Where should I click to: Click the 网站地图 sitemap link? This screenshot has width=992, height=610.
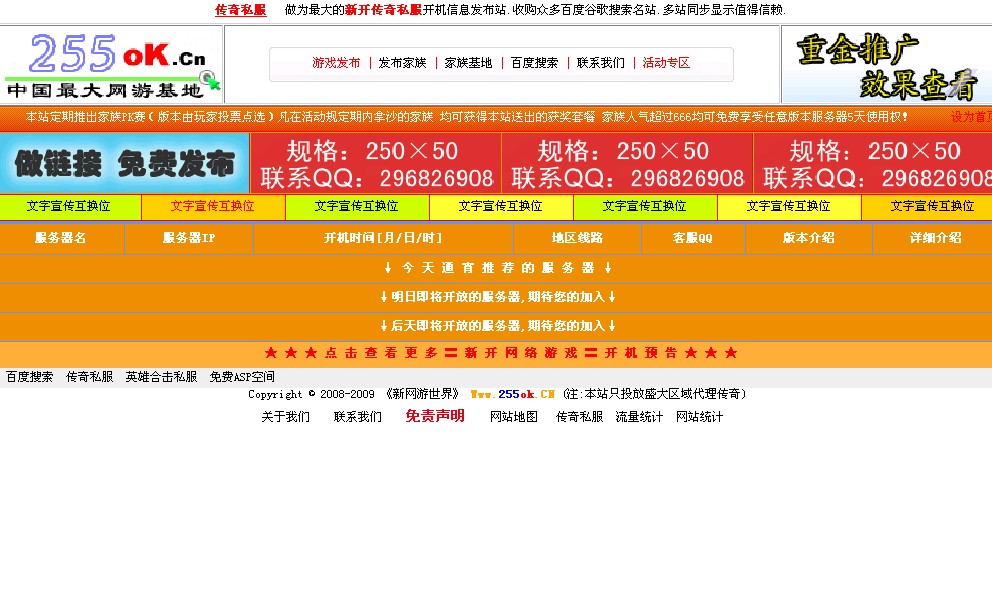(x=514, y=417)
